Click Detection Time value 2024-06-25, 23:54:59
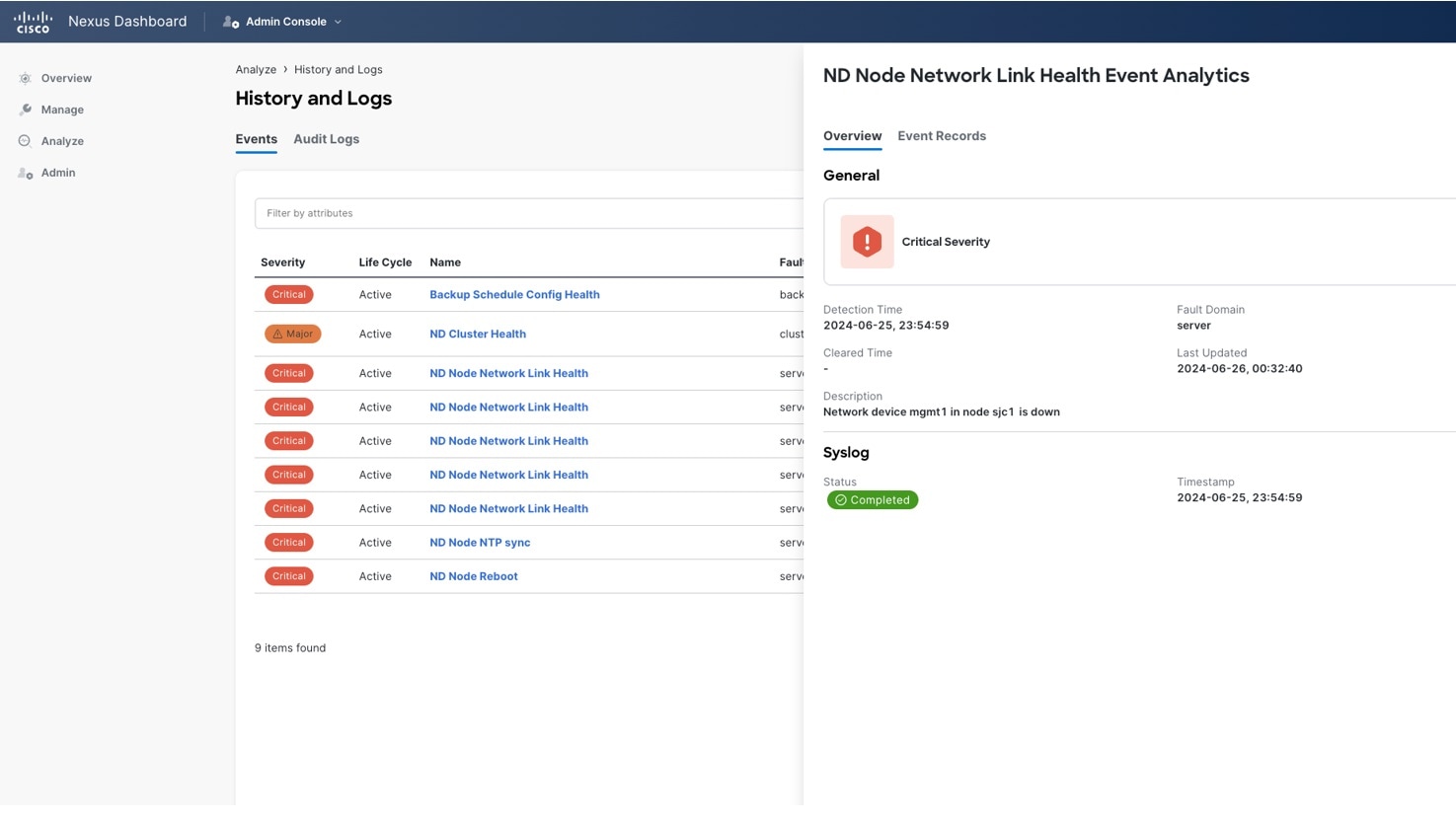 886,326
